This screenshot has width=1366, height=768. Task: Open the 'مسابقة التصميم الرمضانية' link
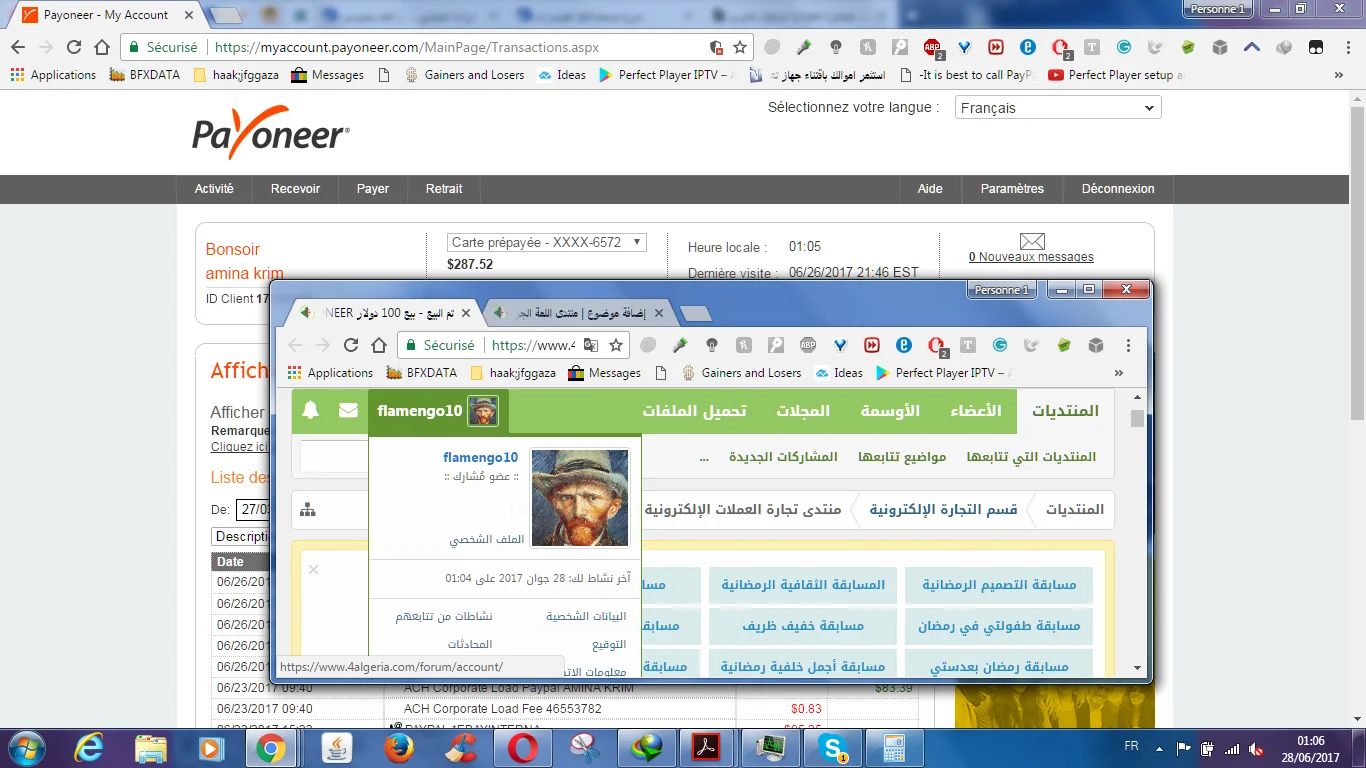[x=1000, y=585]
